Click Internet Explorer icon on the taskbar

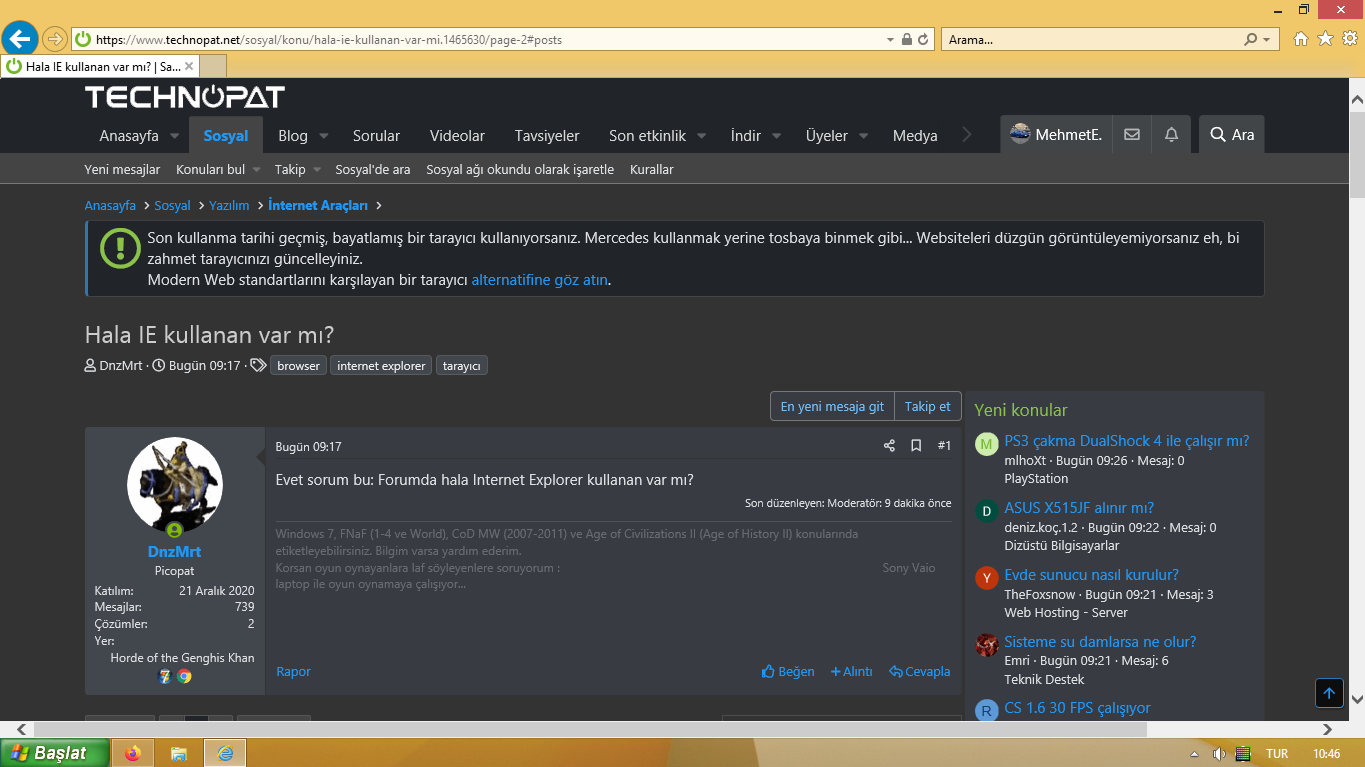pyautogui.click(x=225, y=753)
